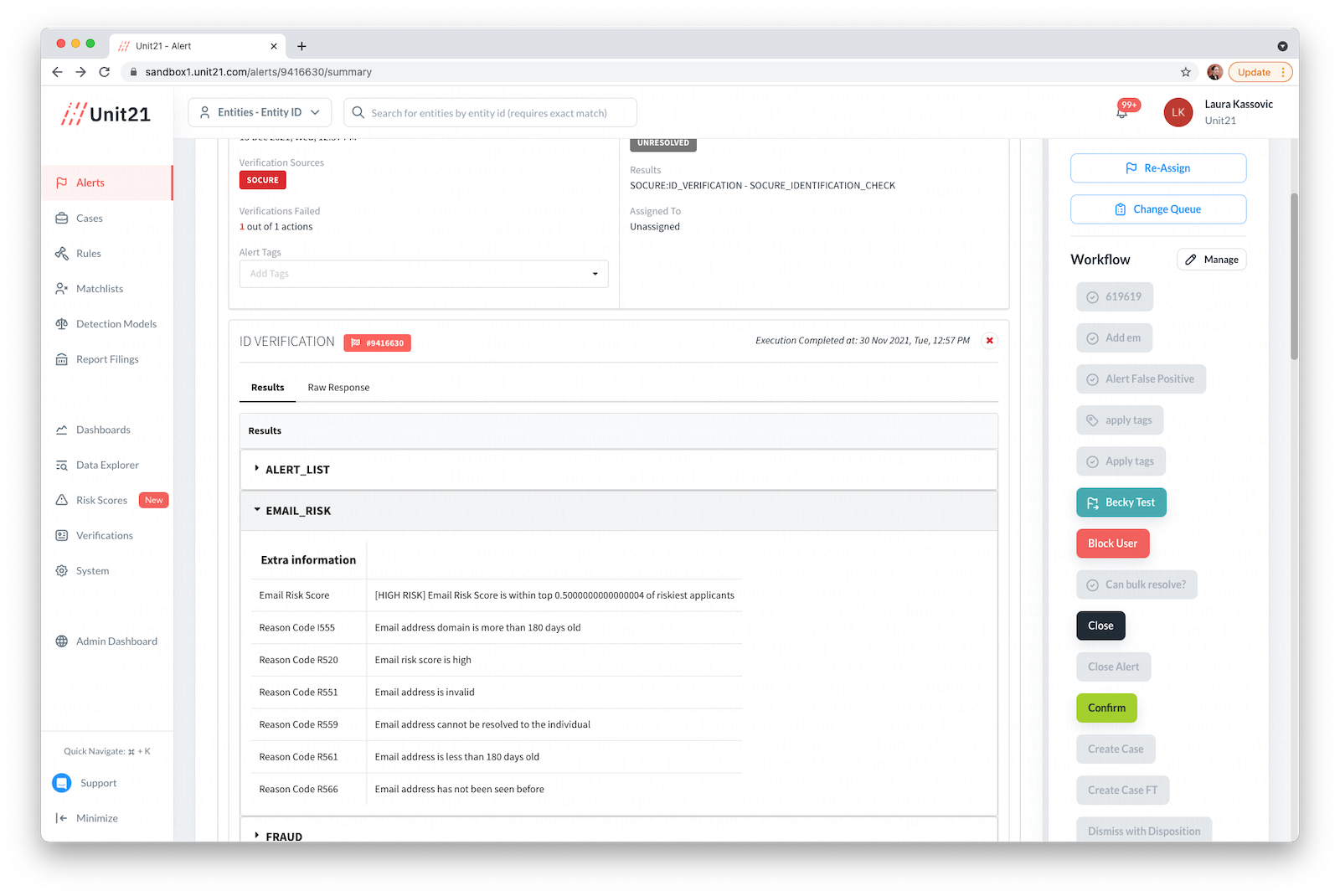Minimize the sidebar with arrow icon
The width and height of the screenshot is (1340, 896).
coord(62,818)
